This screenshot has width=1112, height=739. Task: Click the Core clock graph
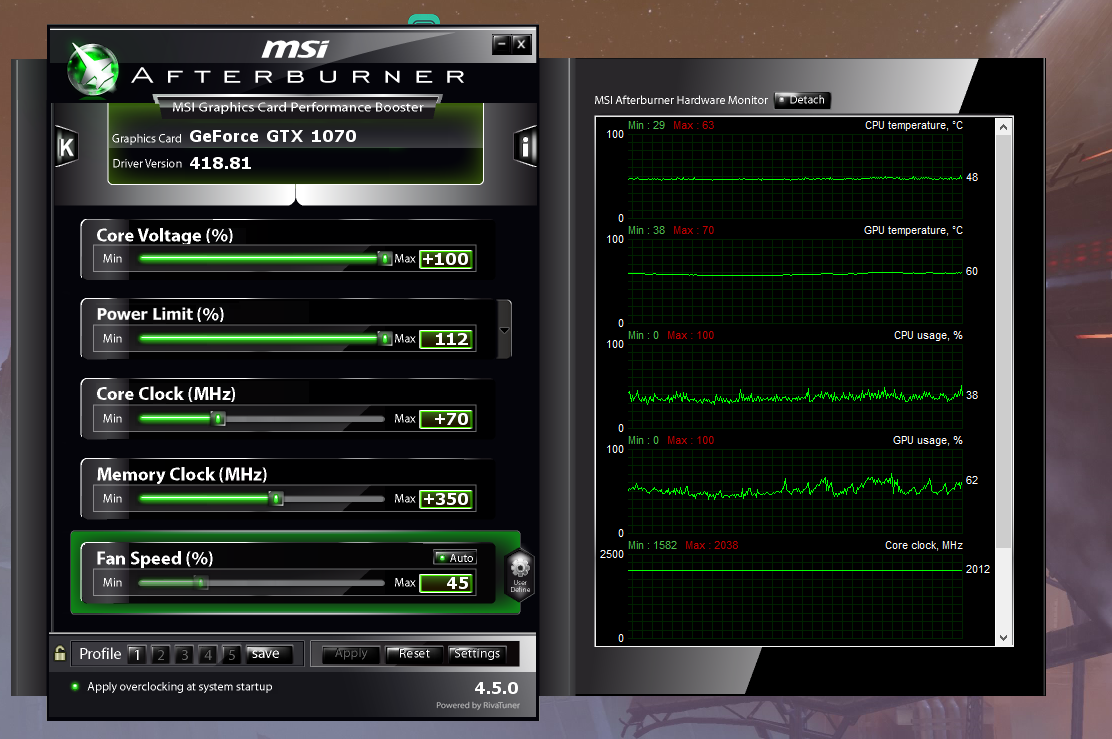794,596
